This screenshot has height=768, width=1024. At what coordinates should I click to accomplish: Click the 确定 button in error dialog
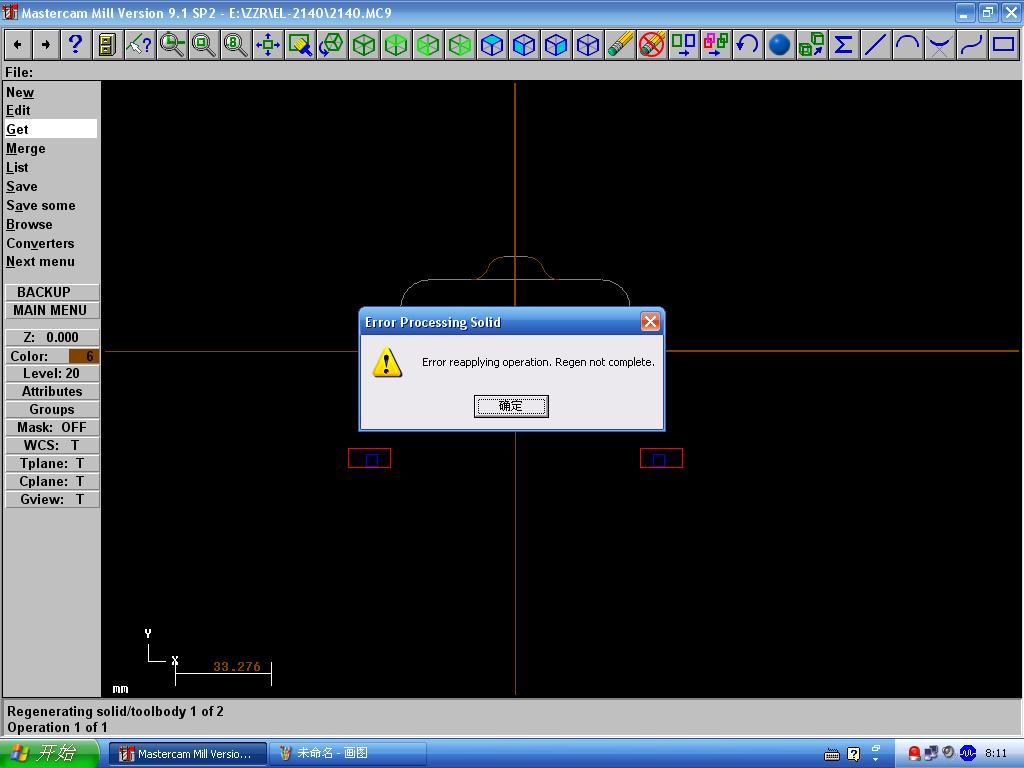coord(511,406)
